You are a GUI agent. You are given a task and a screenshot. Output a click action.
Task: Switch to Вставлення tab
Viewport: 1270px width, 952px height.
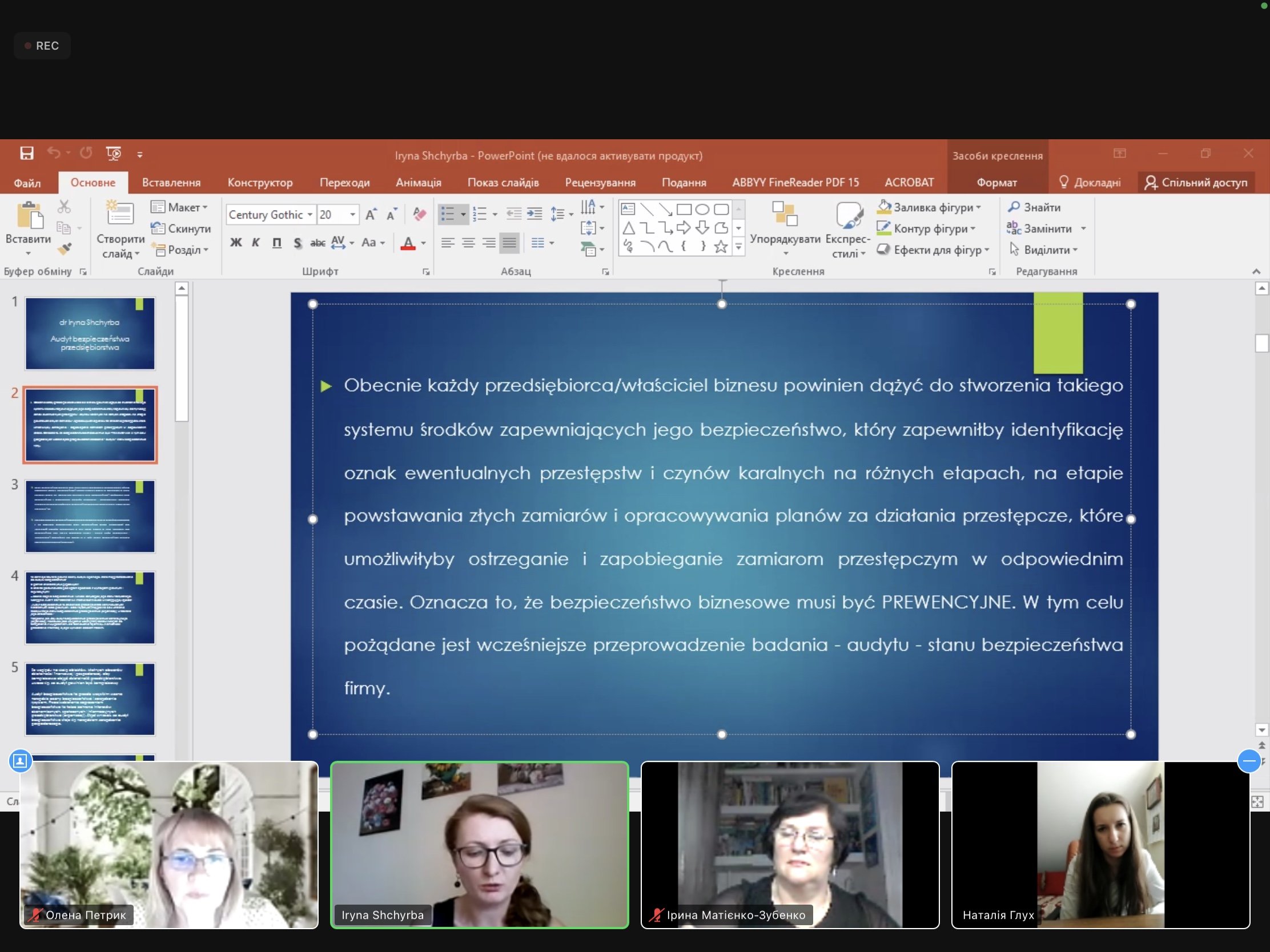click(x=171, y=183)
